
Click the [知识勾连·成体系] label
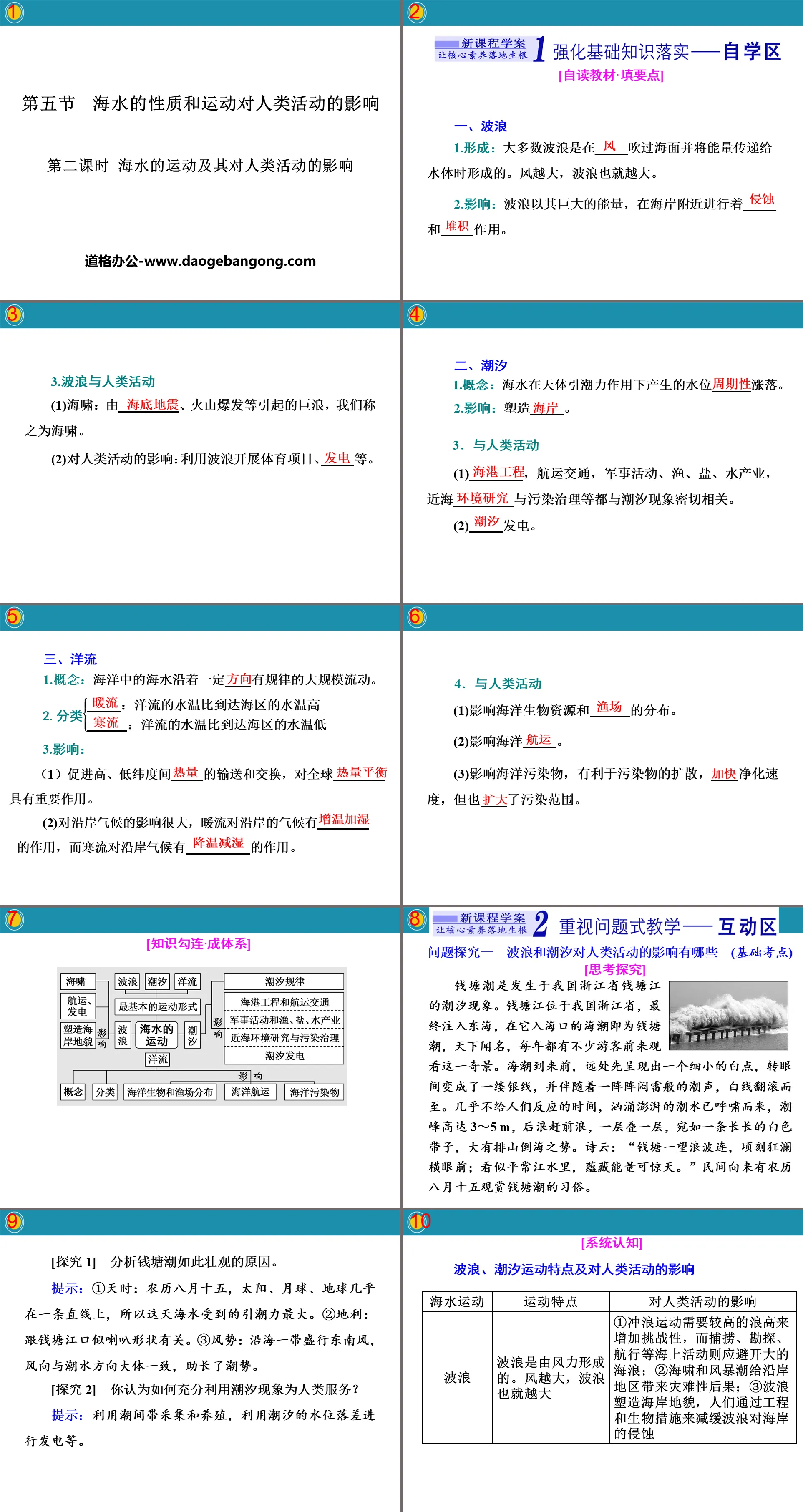point(199,944)
